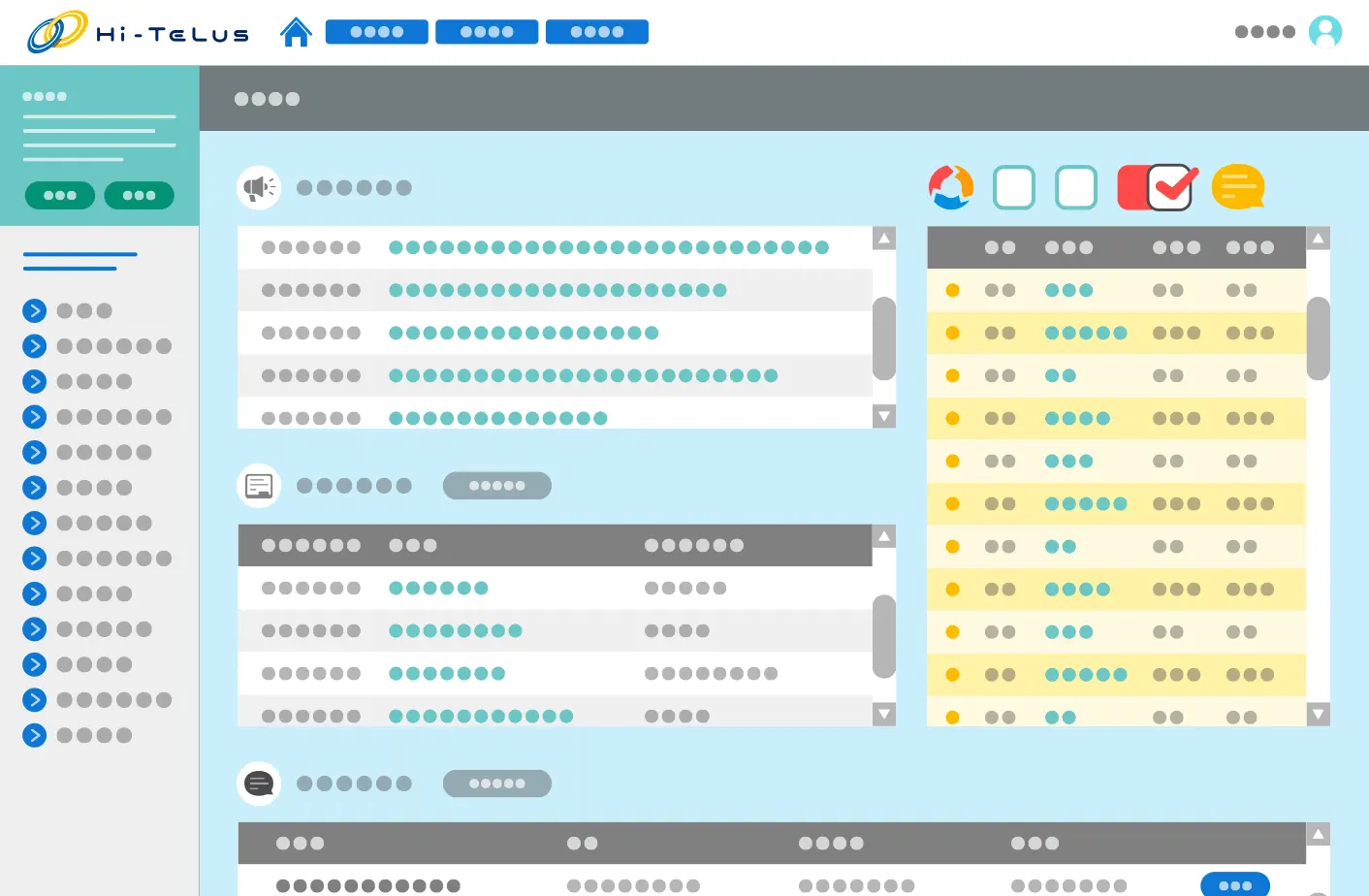This screenshot has height=896, width=1369.
Task: Open the first announcement's teal link text
Action: pos(609,247)
